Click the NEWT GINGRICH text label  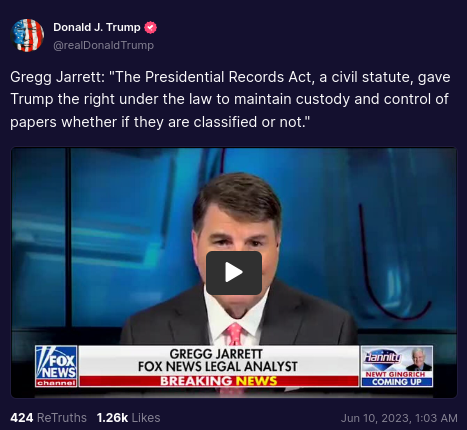coord(395,374)
